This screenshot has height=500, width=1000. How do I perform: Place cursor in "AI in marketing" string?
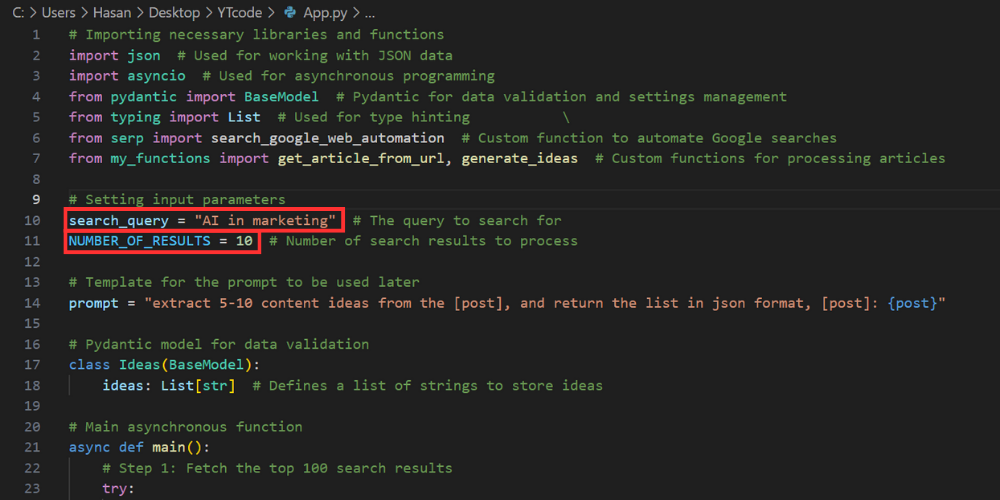click(x=265, y=221)
